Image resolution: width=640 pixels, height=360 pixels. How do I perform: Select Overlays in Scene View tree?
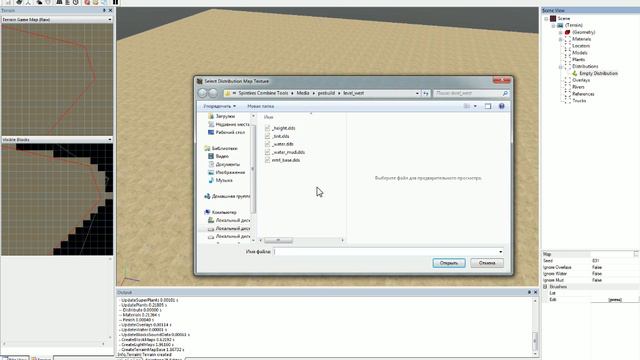(x=581, y=80)
